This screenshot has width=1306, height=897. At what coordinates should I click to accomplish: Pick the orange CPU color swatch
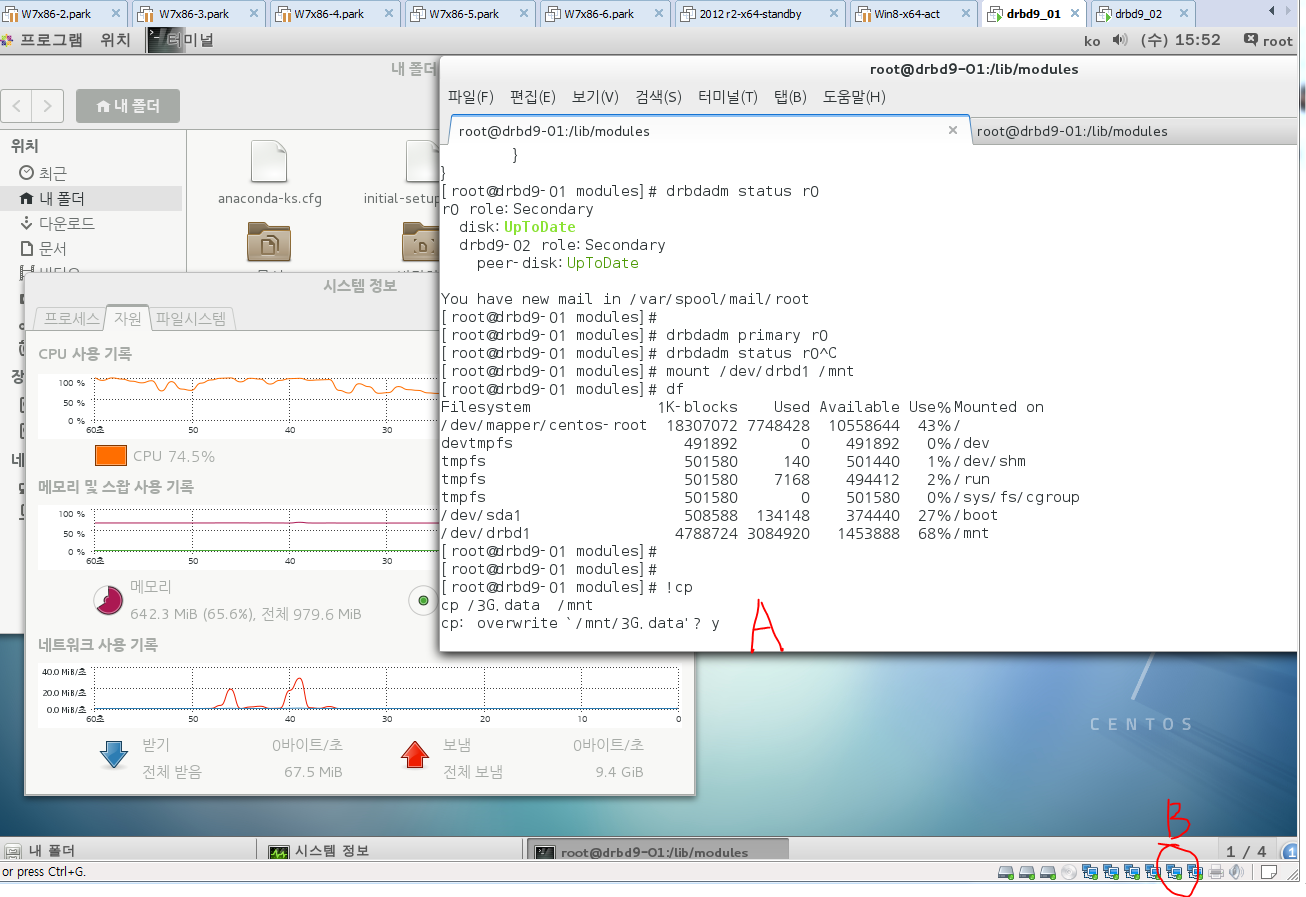point(111,456)
